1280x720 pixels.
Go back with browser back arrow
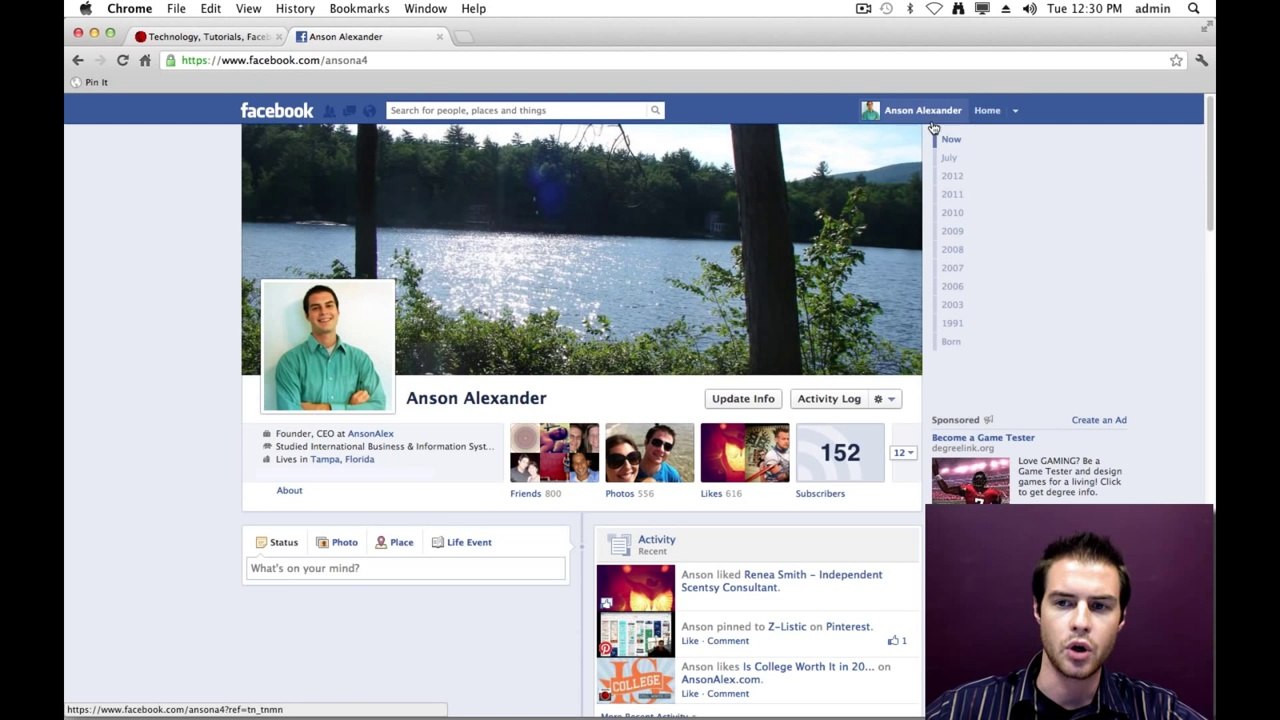(78, 60)
